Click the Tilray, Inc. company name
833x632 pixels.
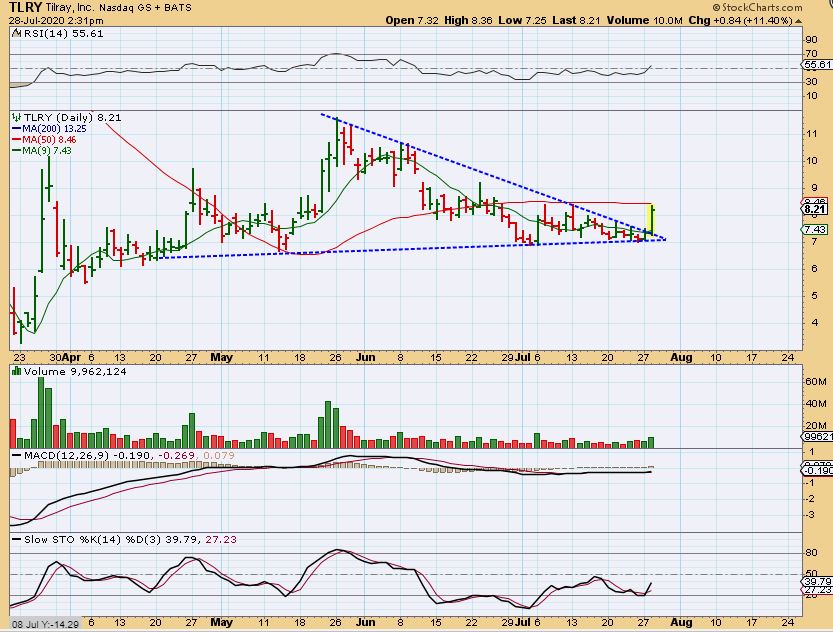70,8
